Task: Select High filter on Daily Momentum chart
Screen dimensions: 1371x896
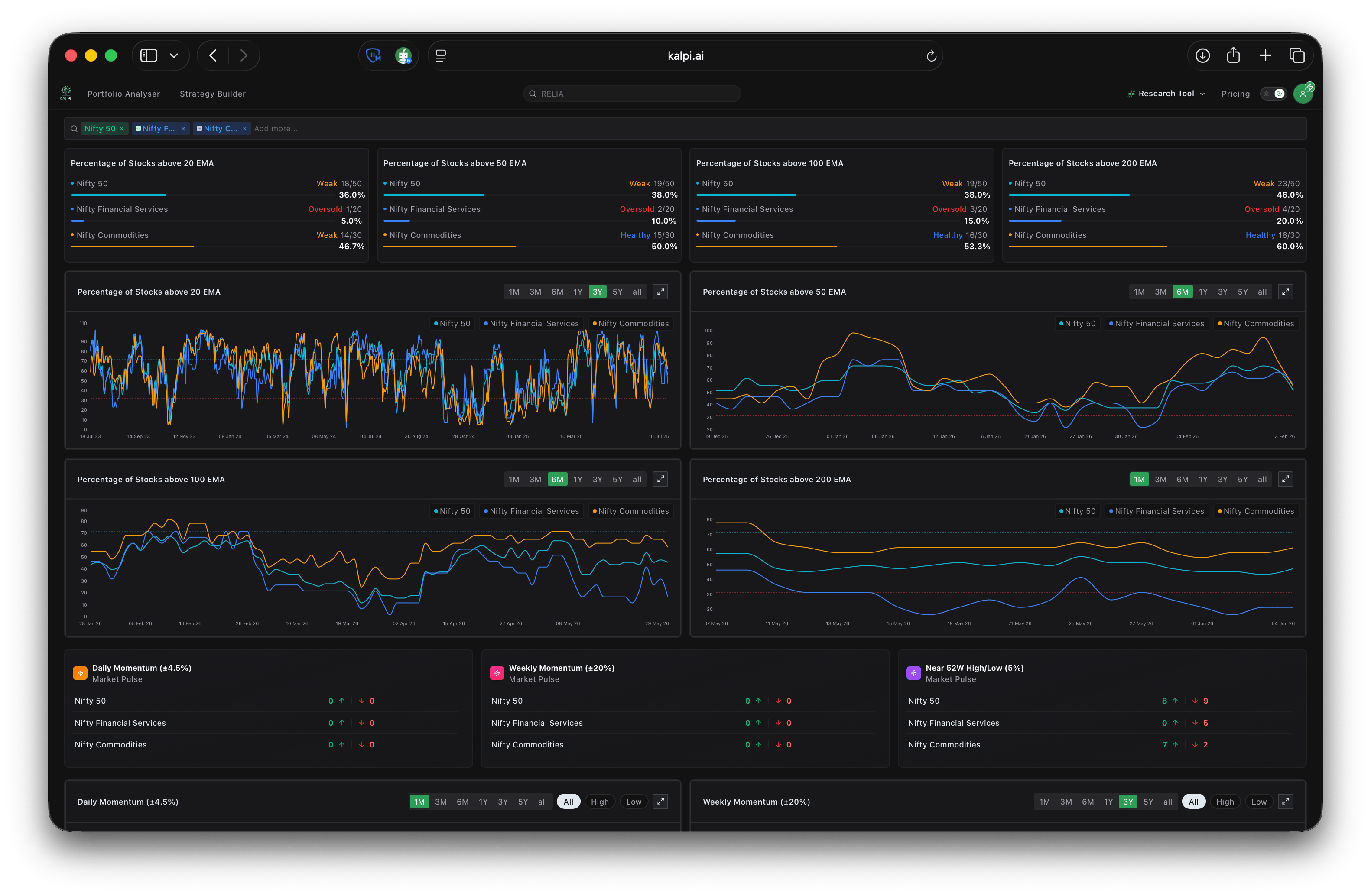Action: [x=600, y=802]
